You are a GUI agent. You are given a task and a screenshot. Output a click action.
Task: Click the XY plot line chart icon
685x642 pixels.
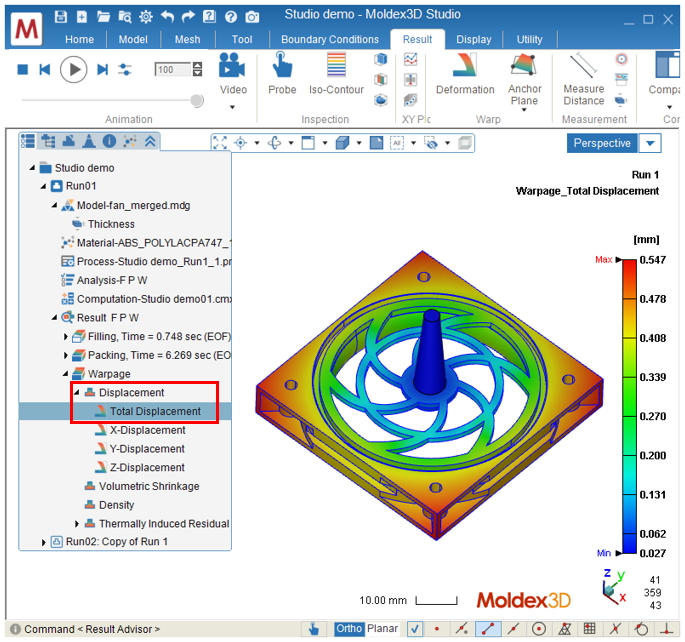(x=410, y=59)
